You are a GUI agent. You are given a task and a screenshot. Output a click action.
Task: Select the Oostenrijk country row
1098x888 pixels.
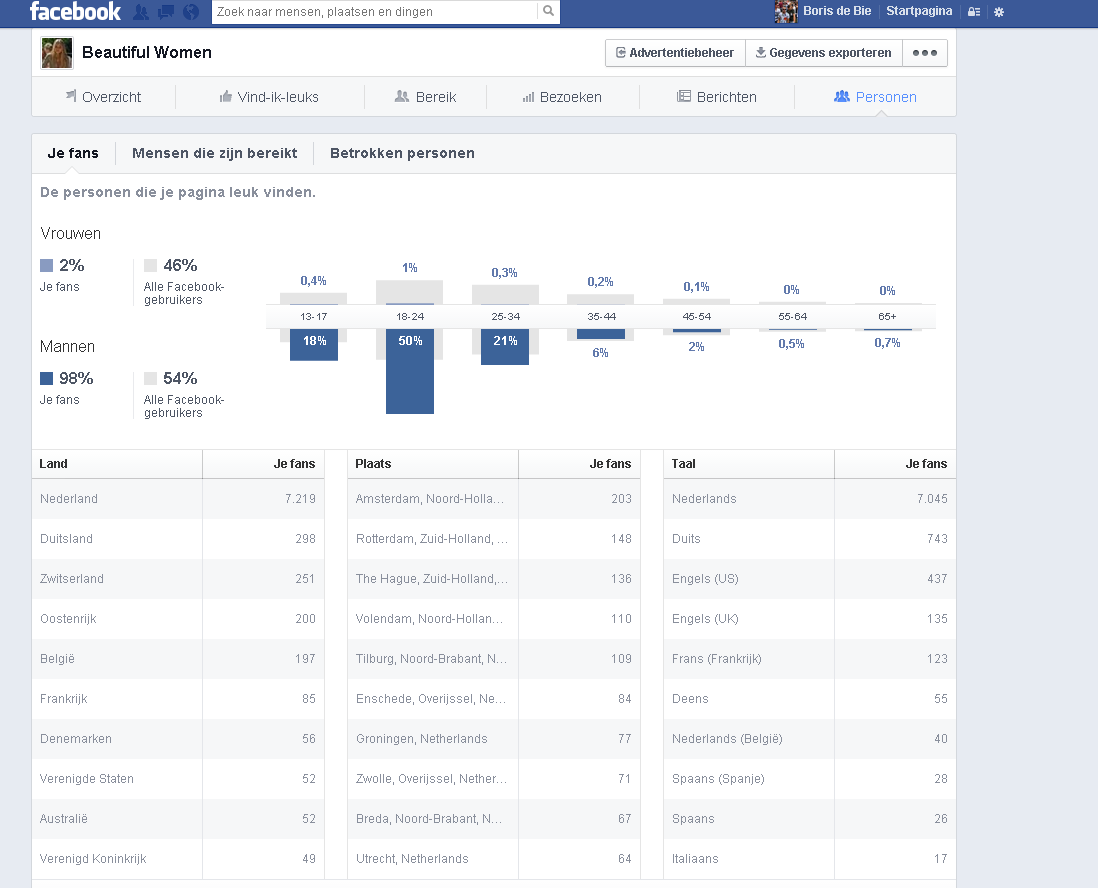click(178, 618)
